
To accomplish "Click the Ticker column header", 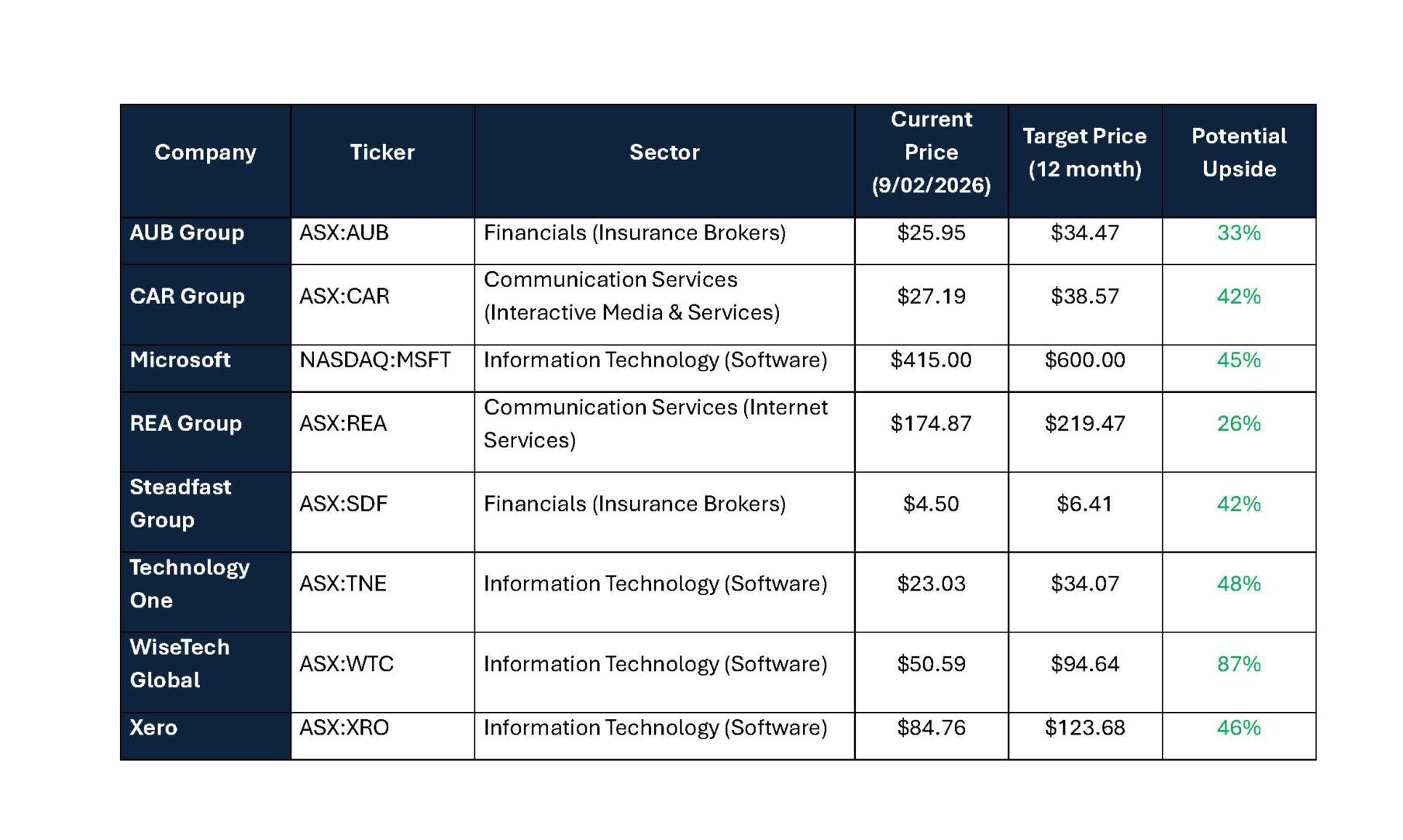I will pos(382,153).
